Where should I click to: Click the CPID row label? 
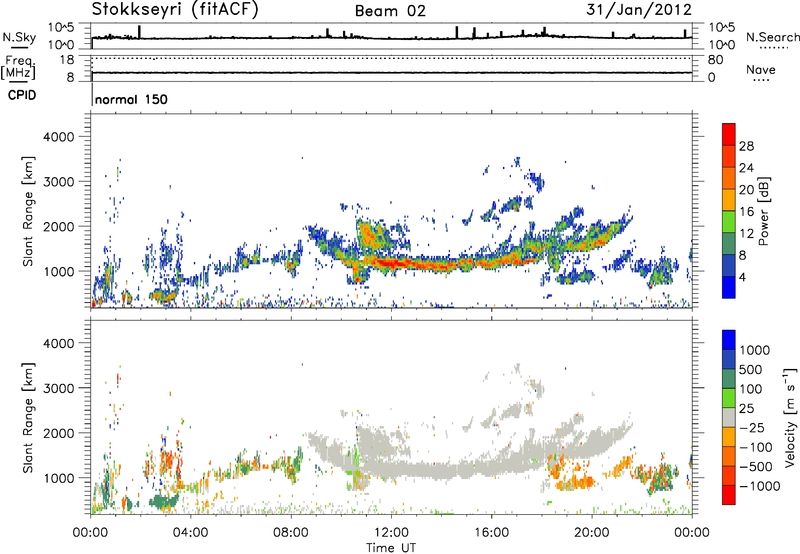click(22, 95)
